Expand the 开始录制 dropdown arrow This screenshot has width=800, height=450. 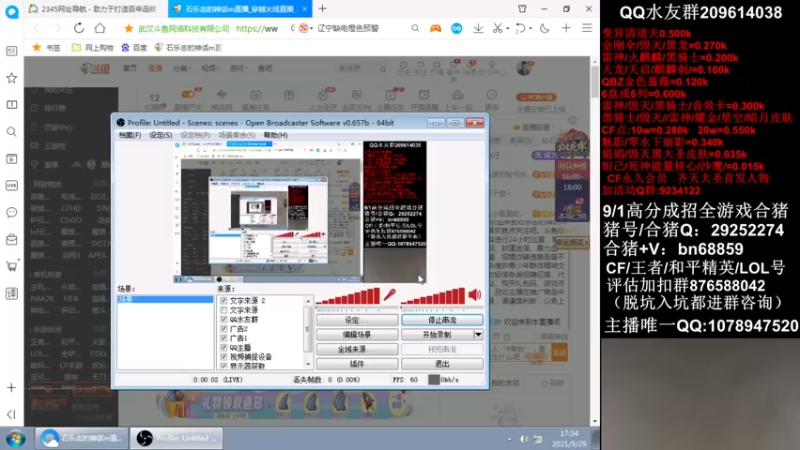pos(478,335)
